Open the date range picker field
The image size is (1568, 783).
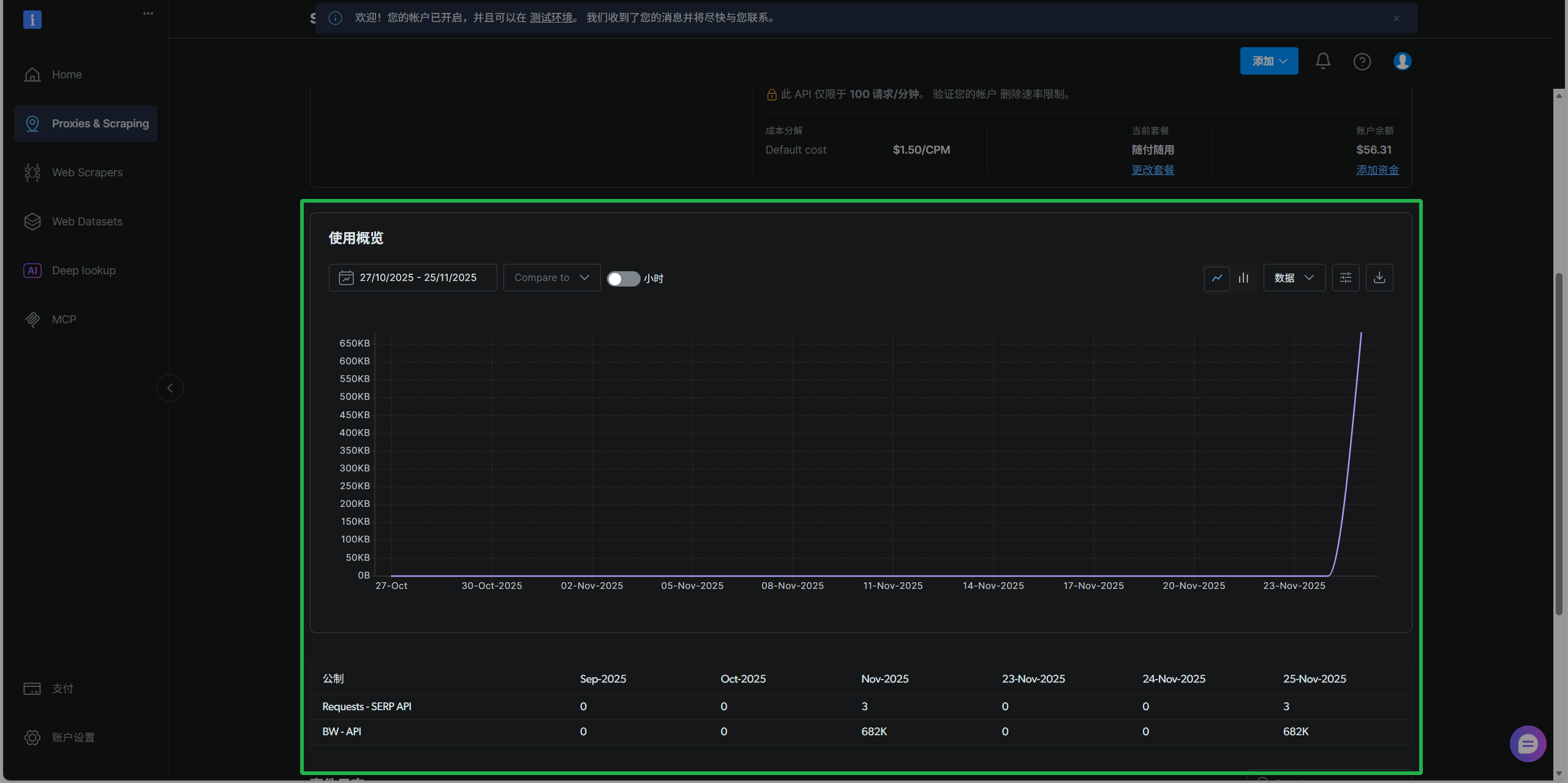(413, 278)
